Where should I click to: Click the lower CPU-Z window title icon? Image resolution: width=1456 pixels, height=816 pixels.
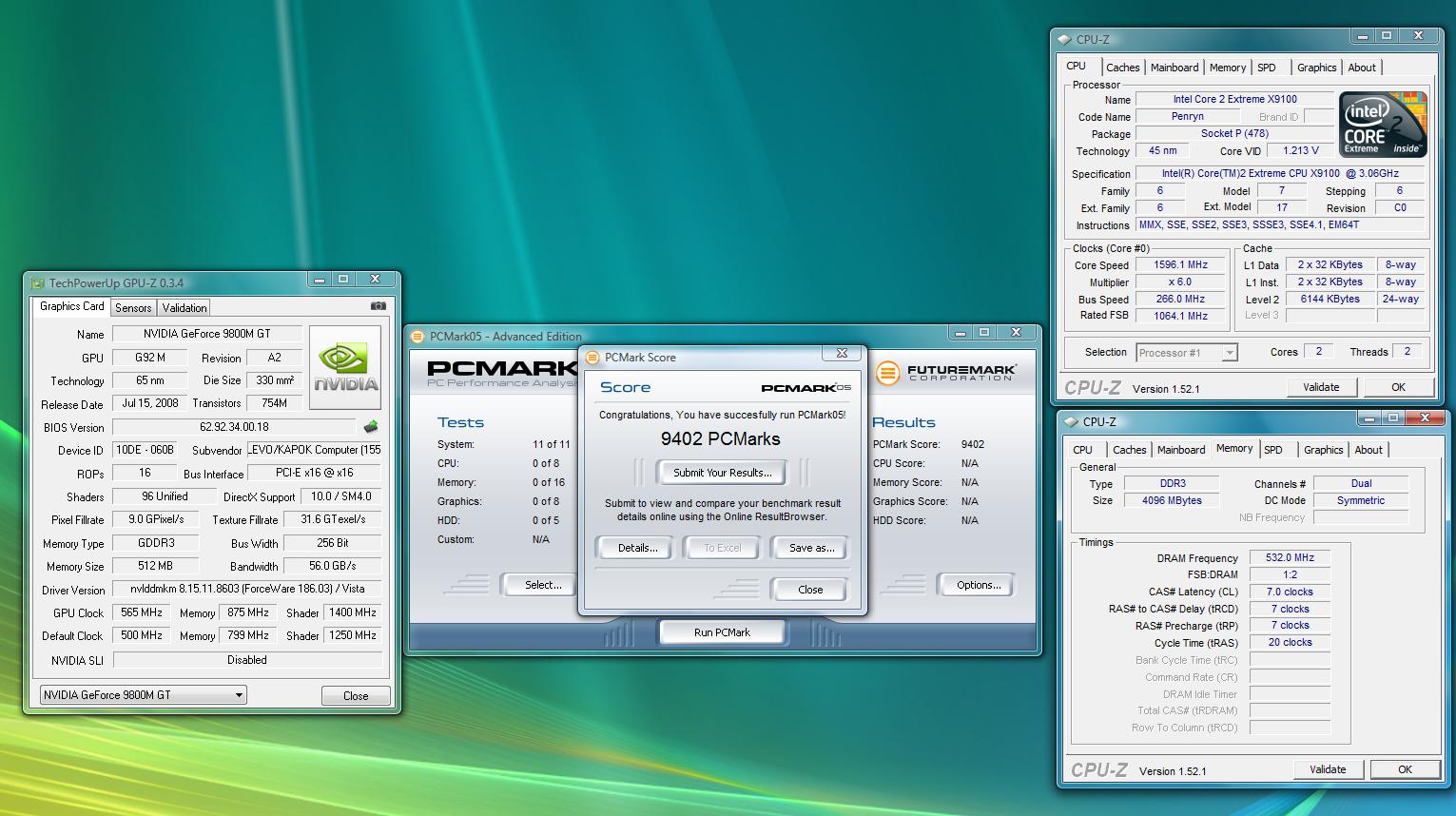pyautogui.click(x=1071, y=422)
